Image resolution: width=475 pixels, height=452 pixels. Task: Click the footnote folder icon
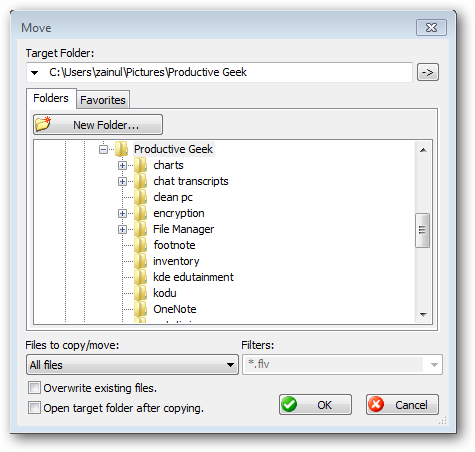(x=141, y=245)
